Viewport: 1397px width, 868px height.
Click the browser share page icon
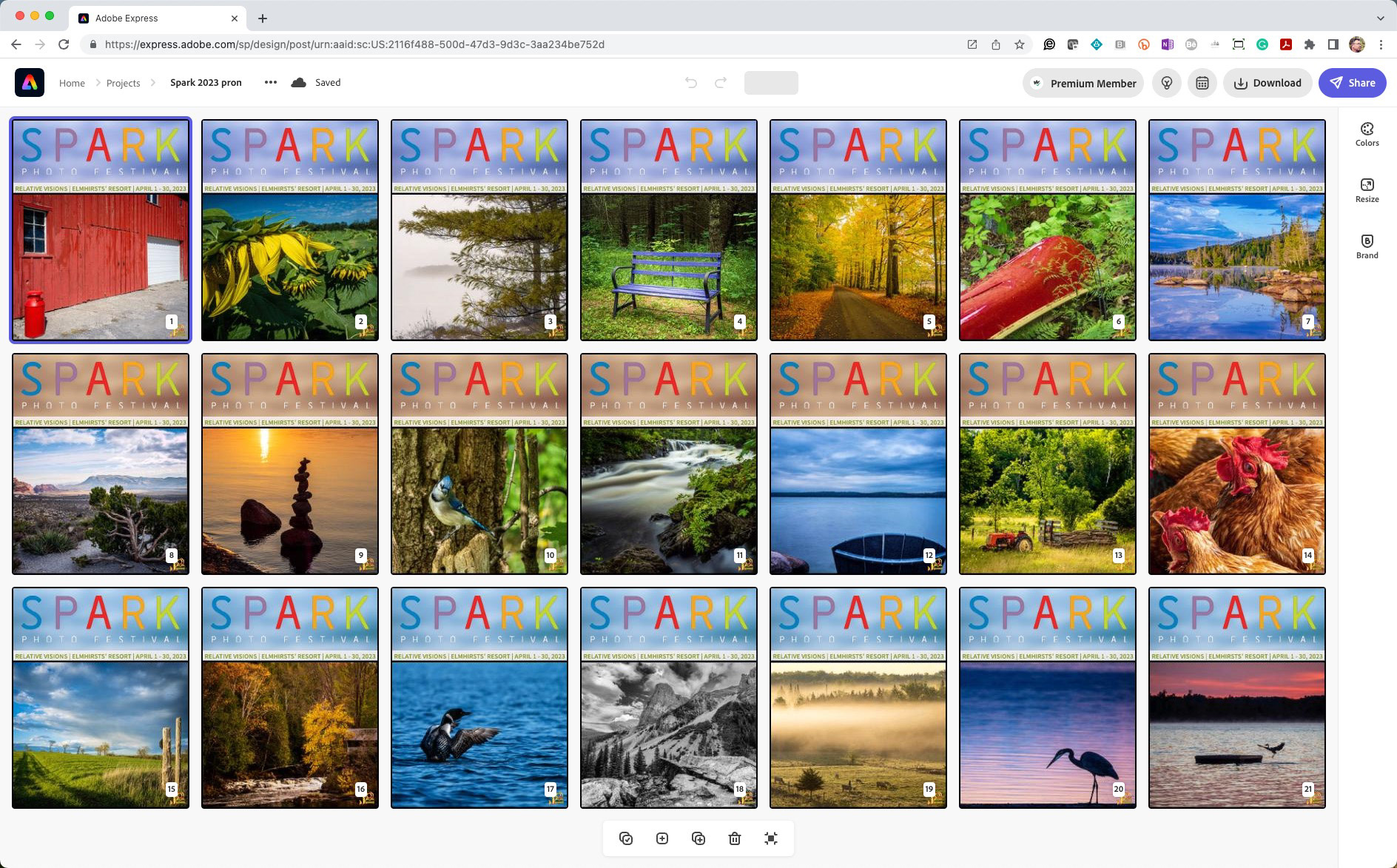point(996,44)
